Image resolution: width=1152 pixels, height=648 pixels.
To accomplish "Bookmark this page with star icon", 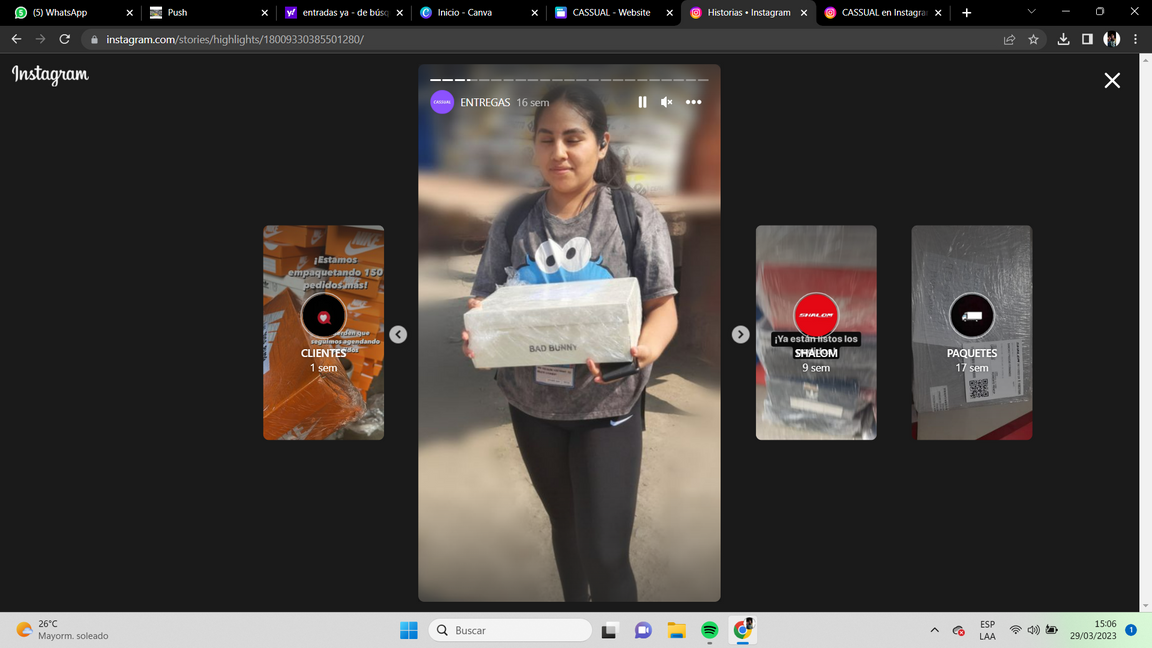I will (1033, 39).
